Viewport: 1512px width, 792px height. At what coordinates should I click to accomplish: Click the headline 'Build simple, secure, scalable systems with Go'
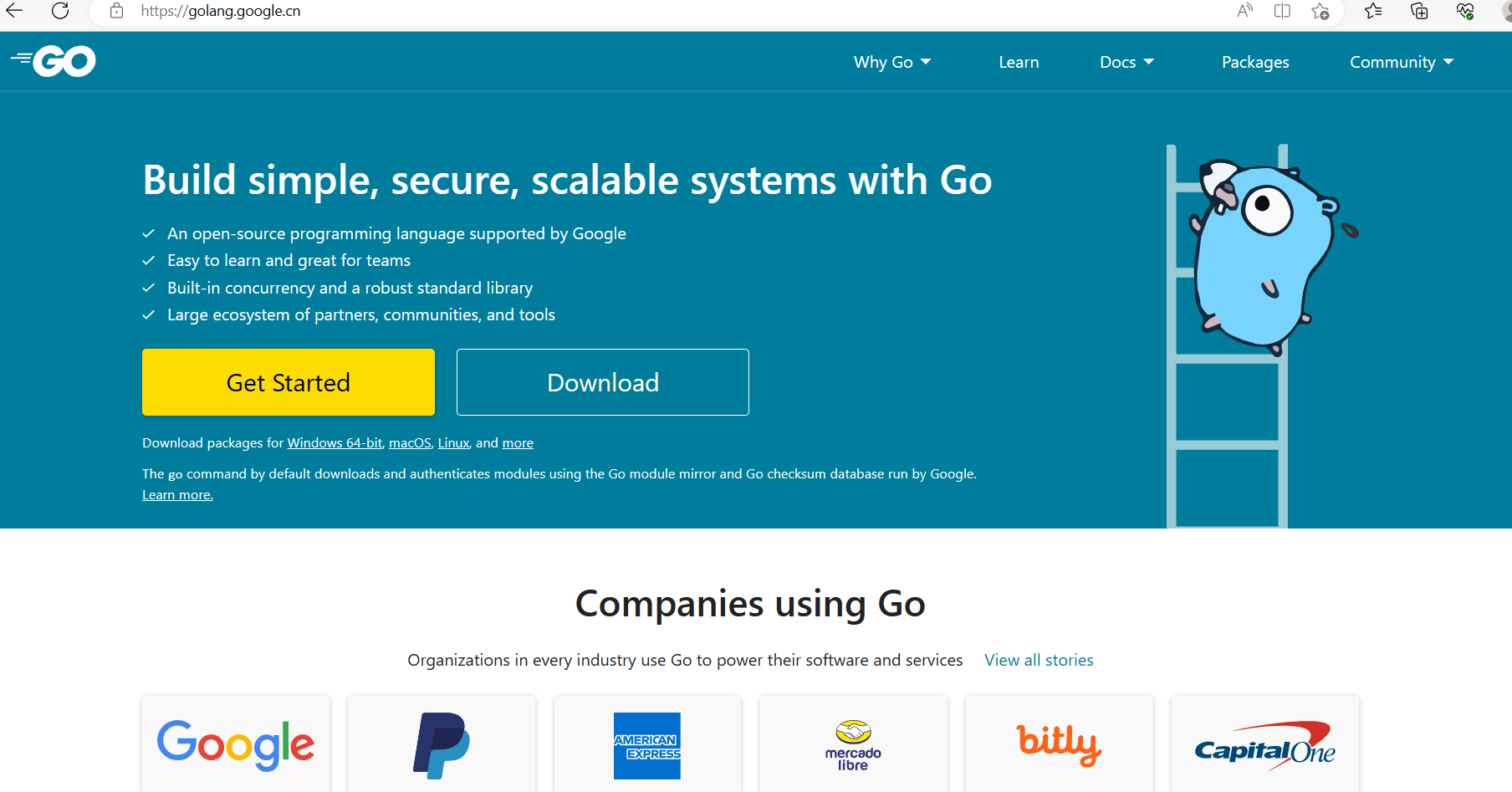tap(567, 180)
